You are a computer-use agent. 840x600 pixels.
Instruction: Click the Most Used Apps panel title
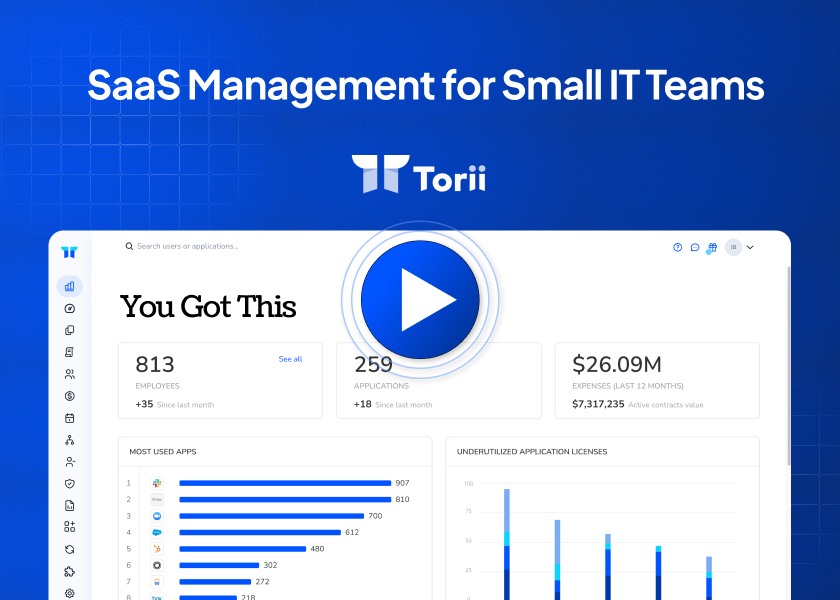pos(163,452)
